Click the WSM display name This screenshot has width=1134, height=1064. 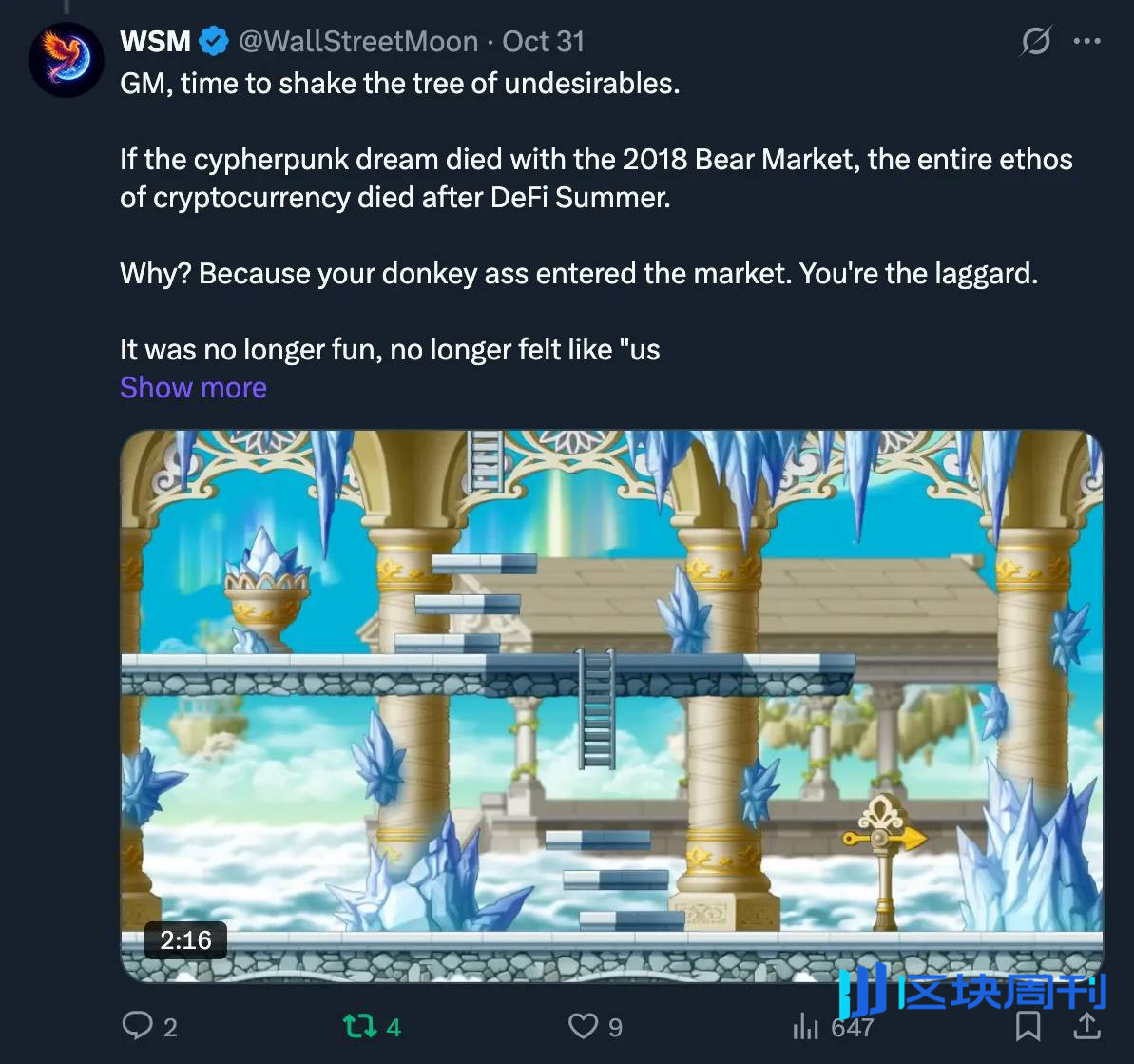[155, 42]
